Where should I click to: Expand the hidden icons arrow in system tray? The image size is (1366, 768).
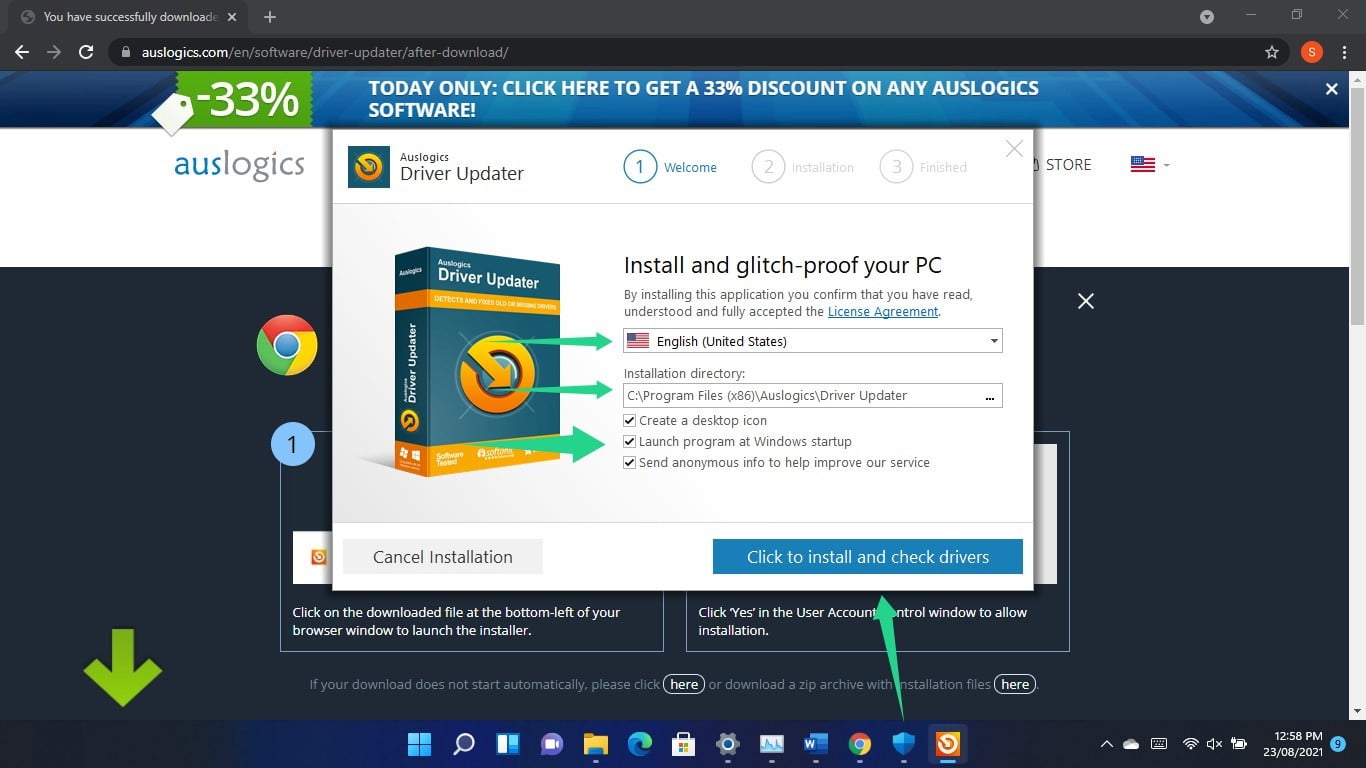click(x=1106, y=744)
